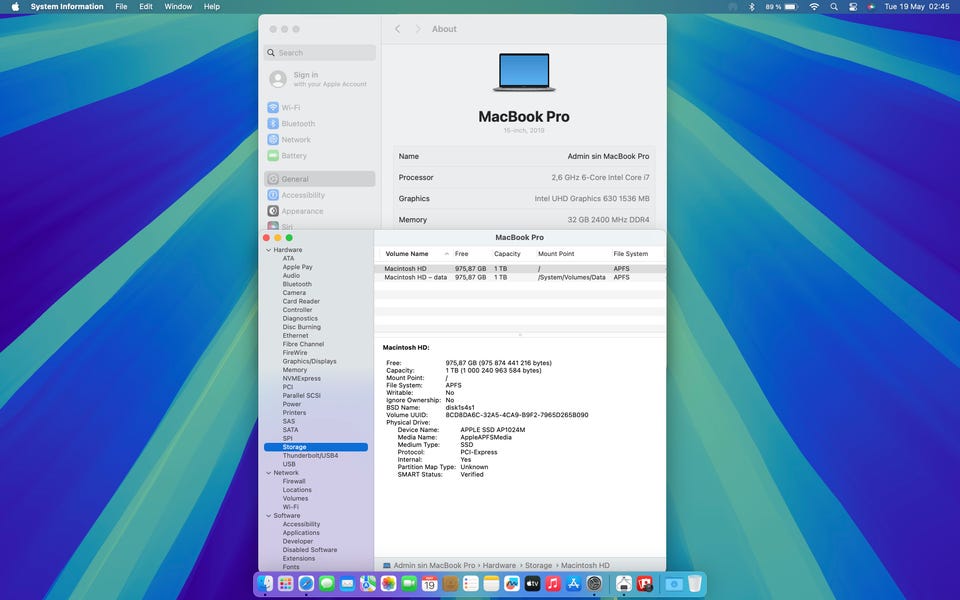Viewport: 960px width, 600px height.
Task: Collapse the Hardware section in the sidebar
Action: 268,250
